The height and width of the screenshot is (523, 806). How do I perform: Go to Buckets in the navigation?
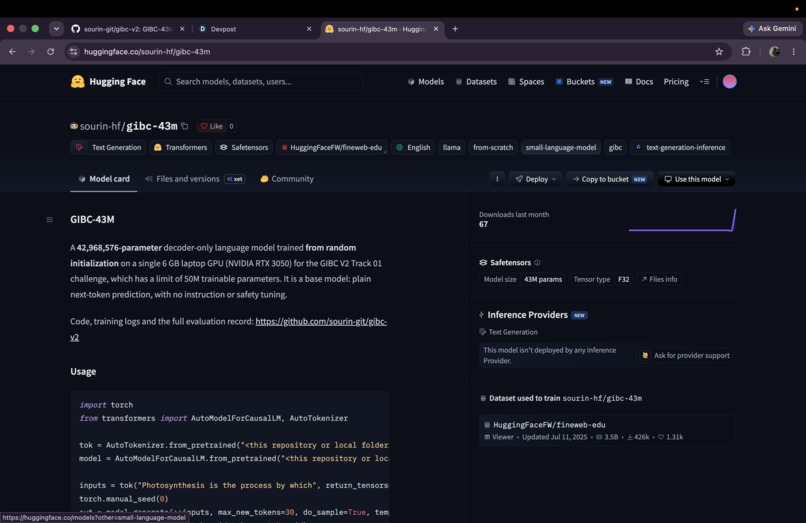tap(584, 81)
